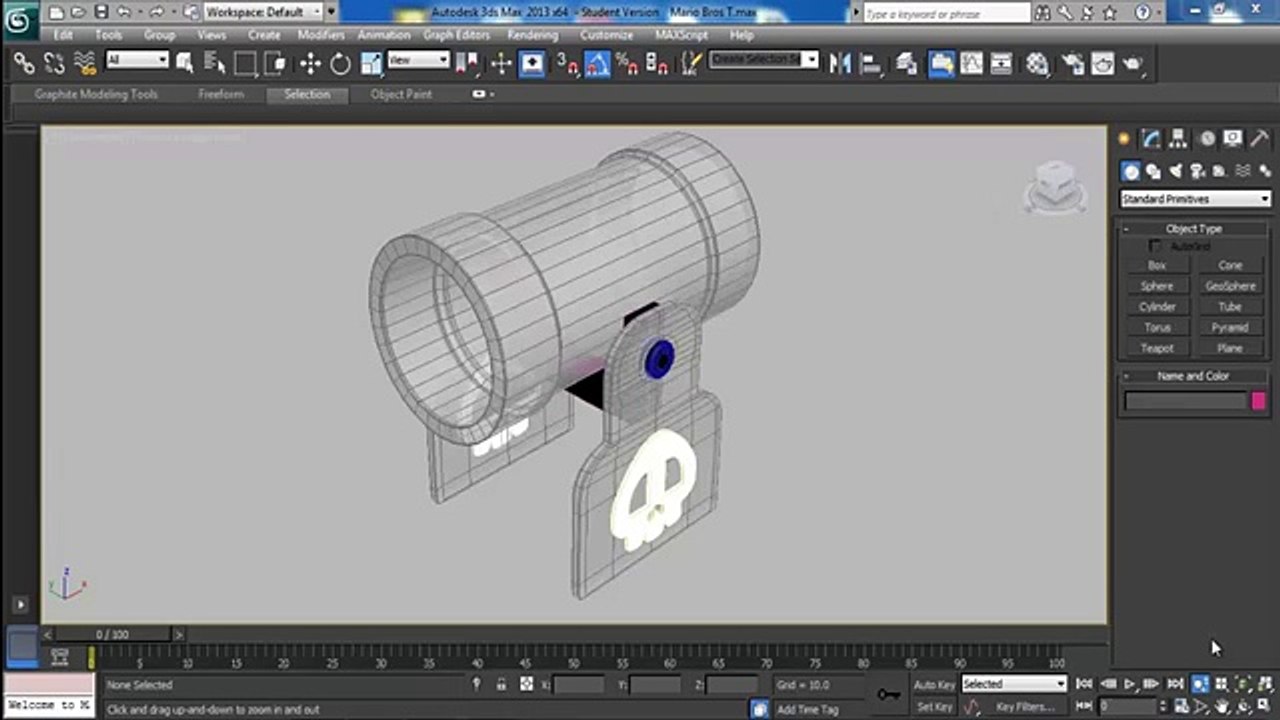
Task: Click the binoculars search icon
Action: click(1045, 13)
